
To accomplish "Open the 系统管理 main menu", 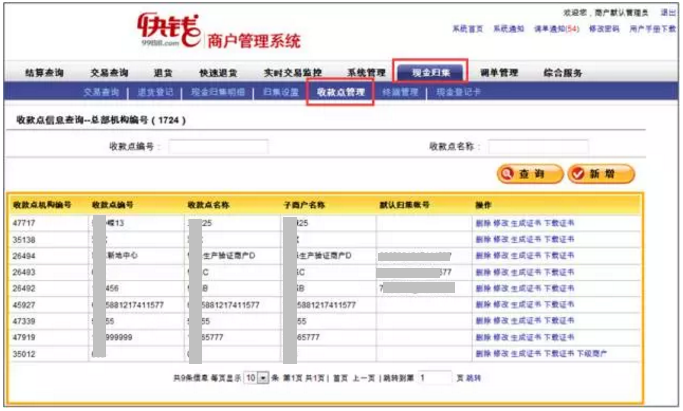I will [366, 73].
